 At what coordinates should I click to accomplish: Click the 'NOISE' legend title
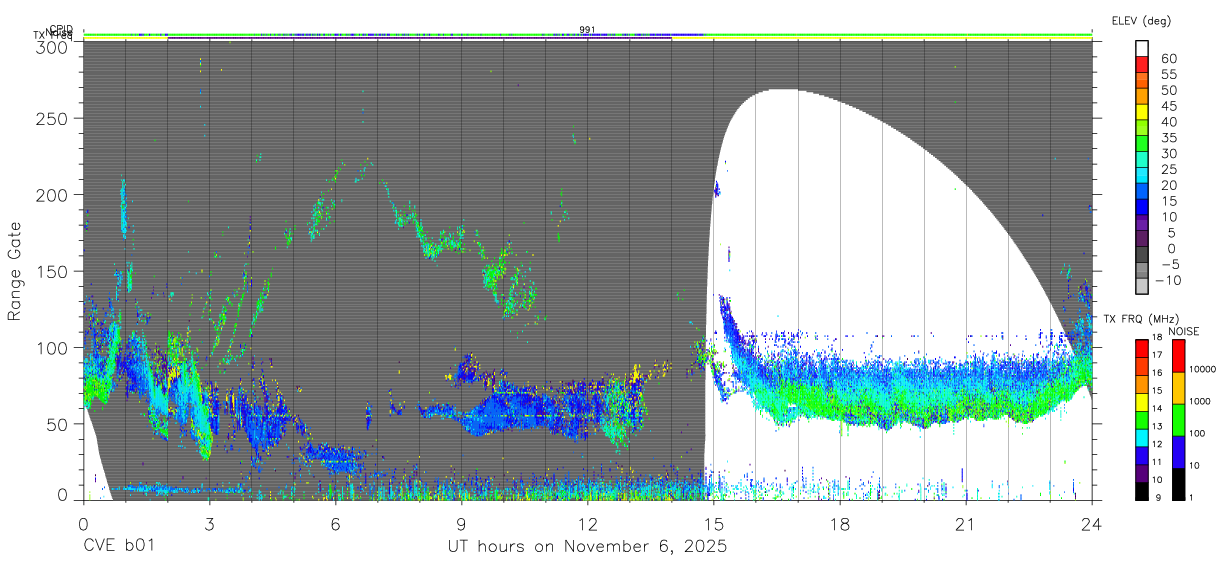click(x=1184, y=331)
